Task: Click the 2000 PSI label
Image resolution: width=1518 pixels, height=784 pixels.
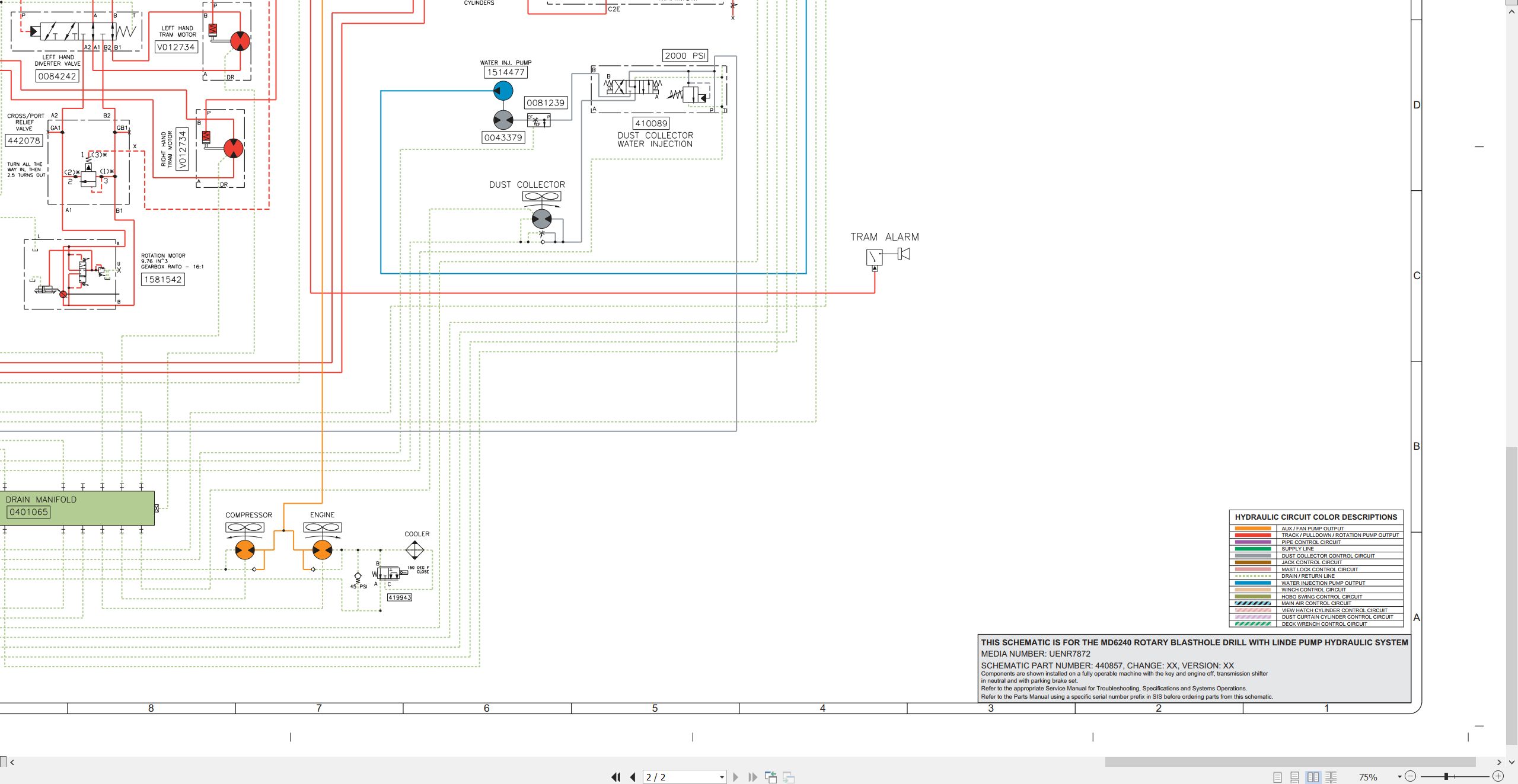Action: click(685, 56)
